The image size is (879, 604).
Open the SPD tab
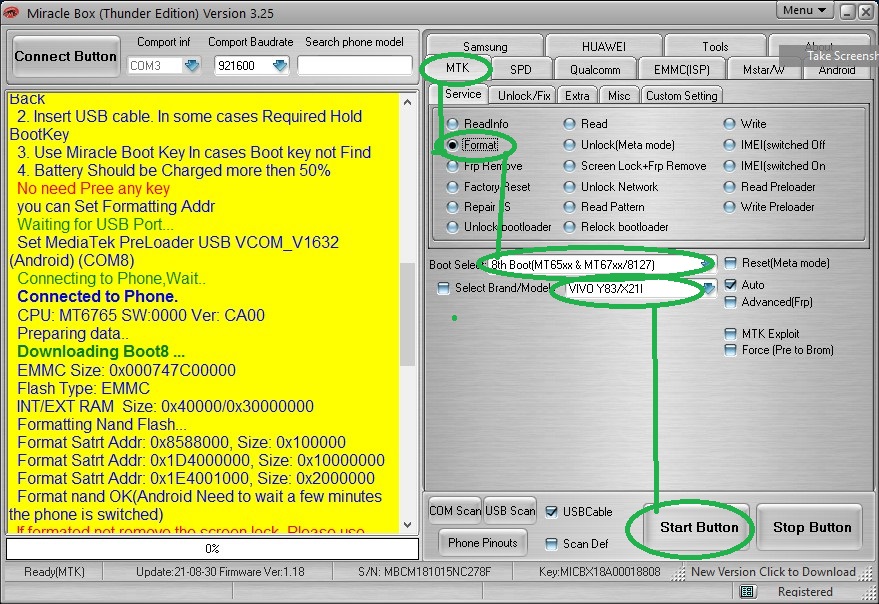point(520,70)
